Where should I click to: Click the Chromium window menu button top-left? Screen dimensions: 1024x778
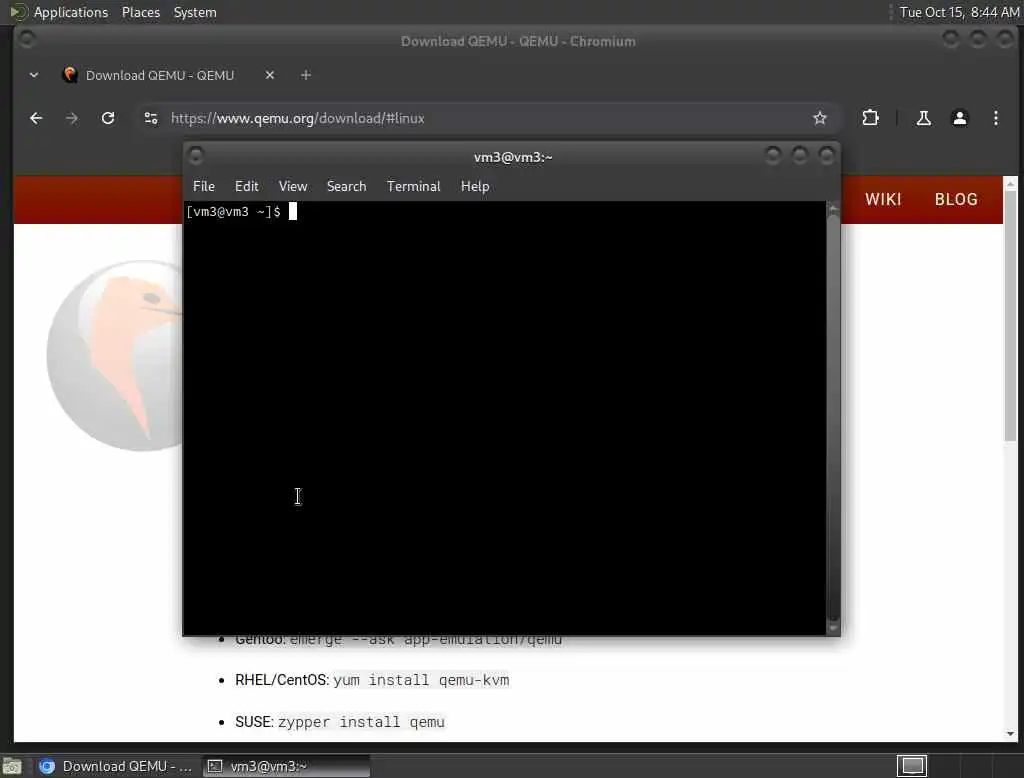[27, 40]
